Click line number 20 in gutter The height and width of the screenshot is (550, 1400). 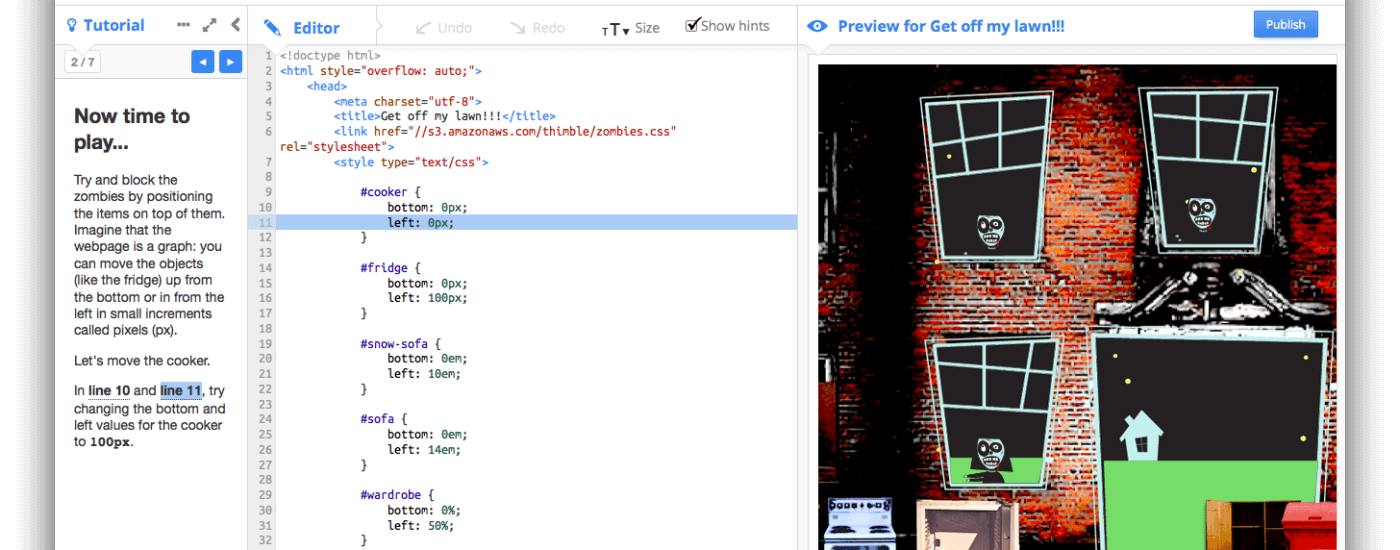265,359
